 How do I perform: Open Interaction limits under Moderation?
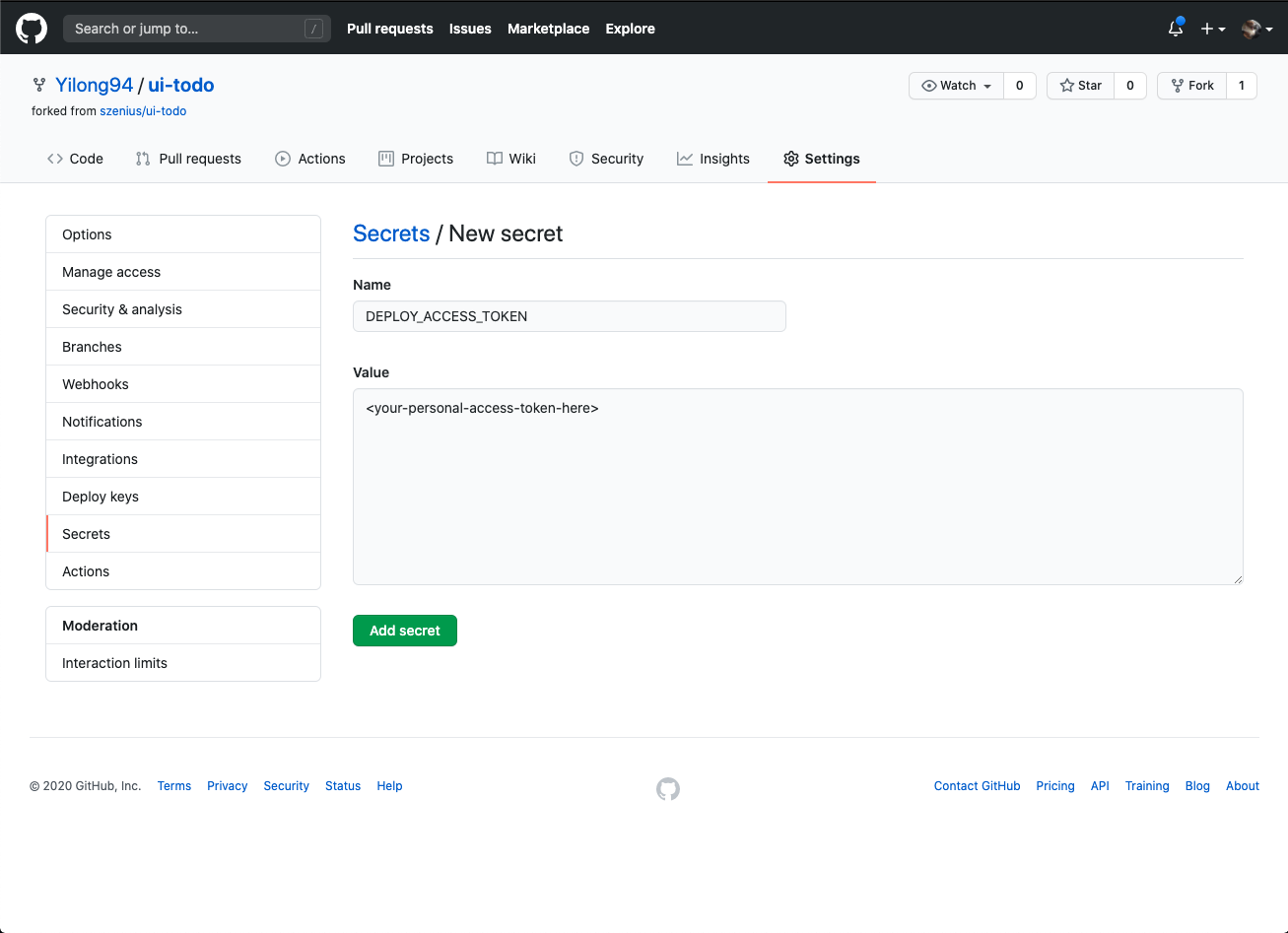(183, 663)
